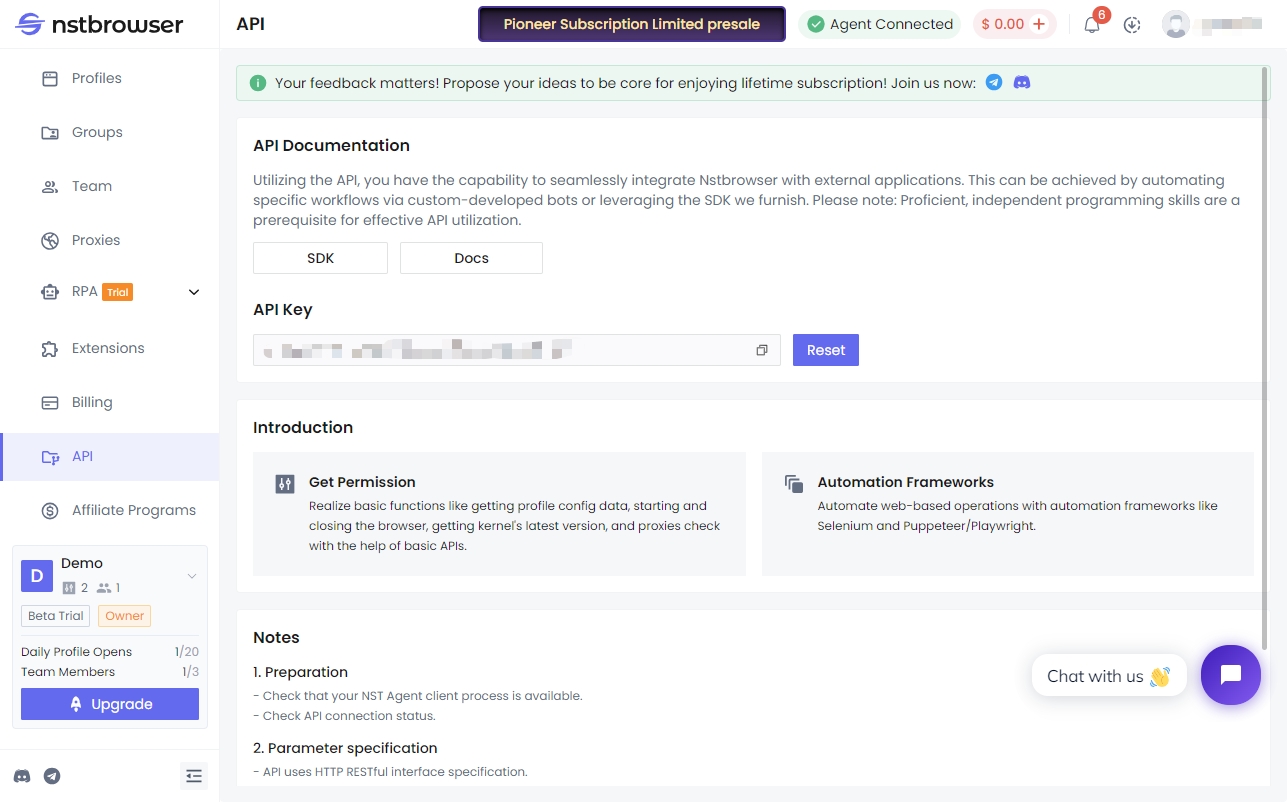Open the Telegram link in feedback banner

tap(994, 83)
